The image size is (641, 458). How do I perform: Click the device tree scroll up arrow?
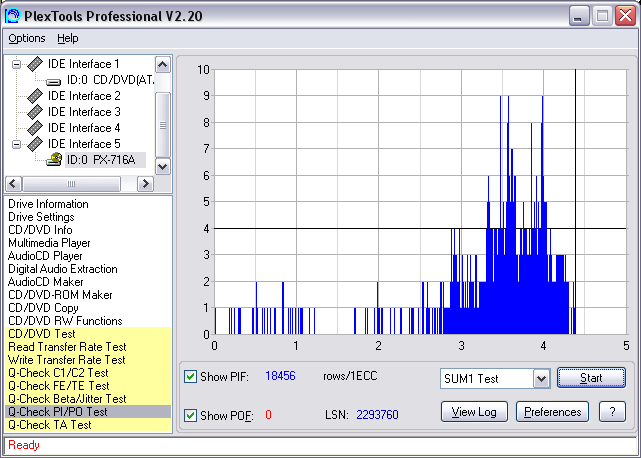click(163, 65)
